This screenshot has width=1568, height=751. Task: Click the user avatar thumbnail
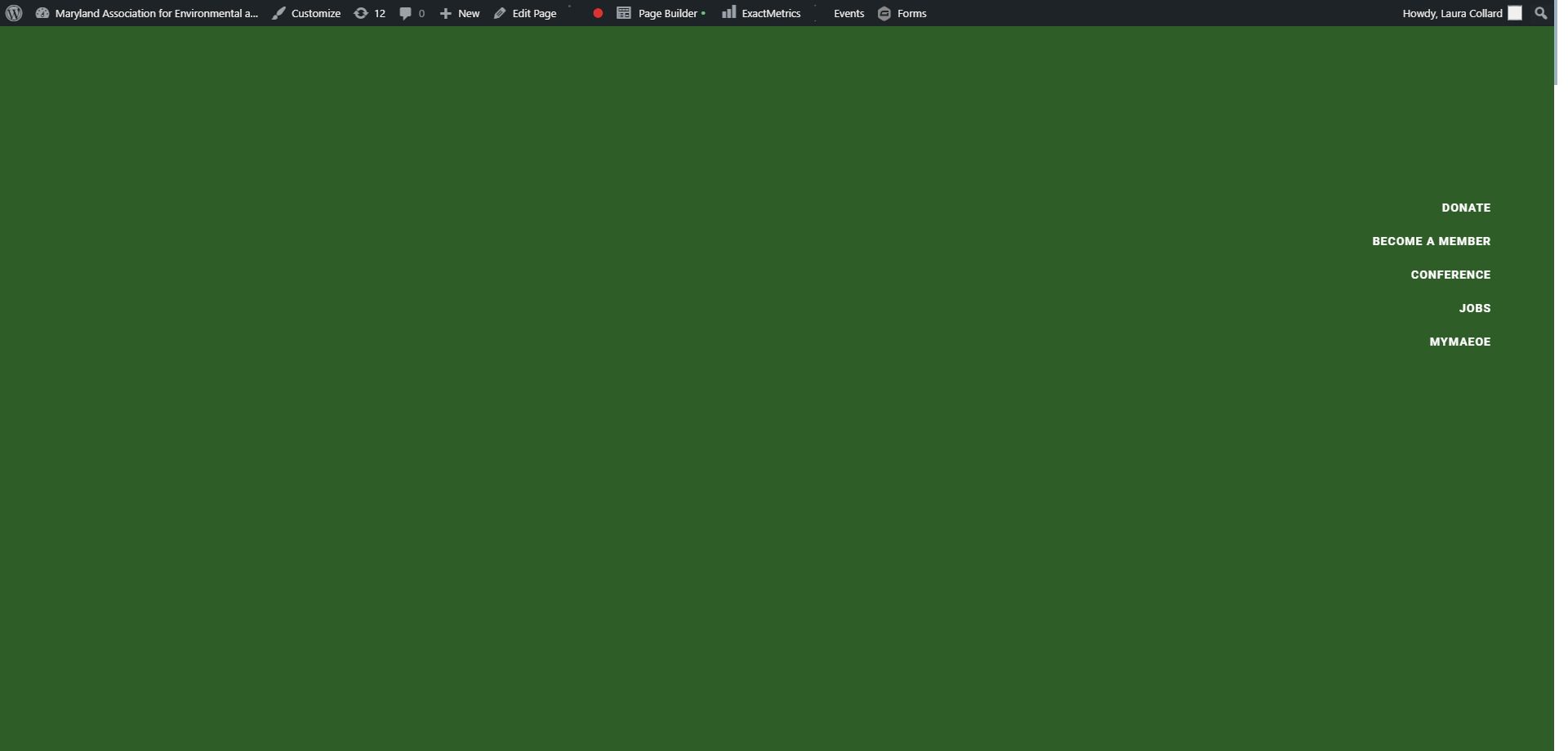tap(1515, 13)
